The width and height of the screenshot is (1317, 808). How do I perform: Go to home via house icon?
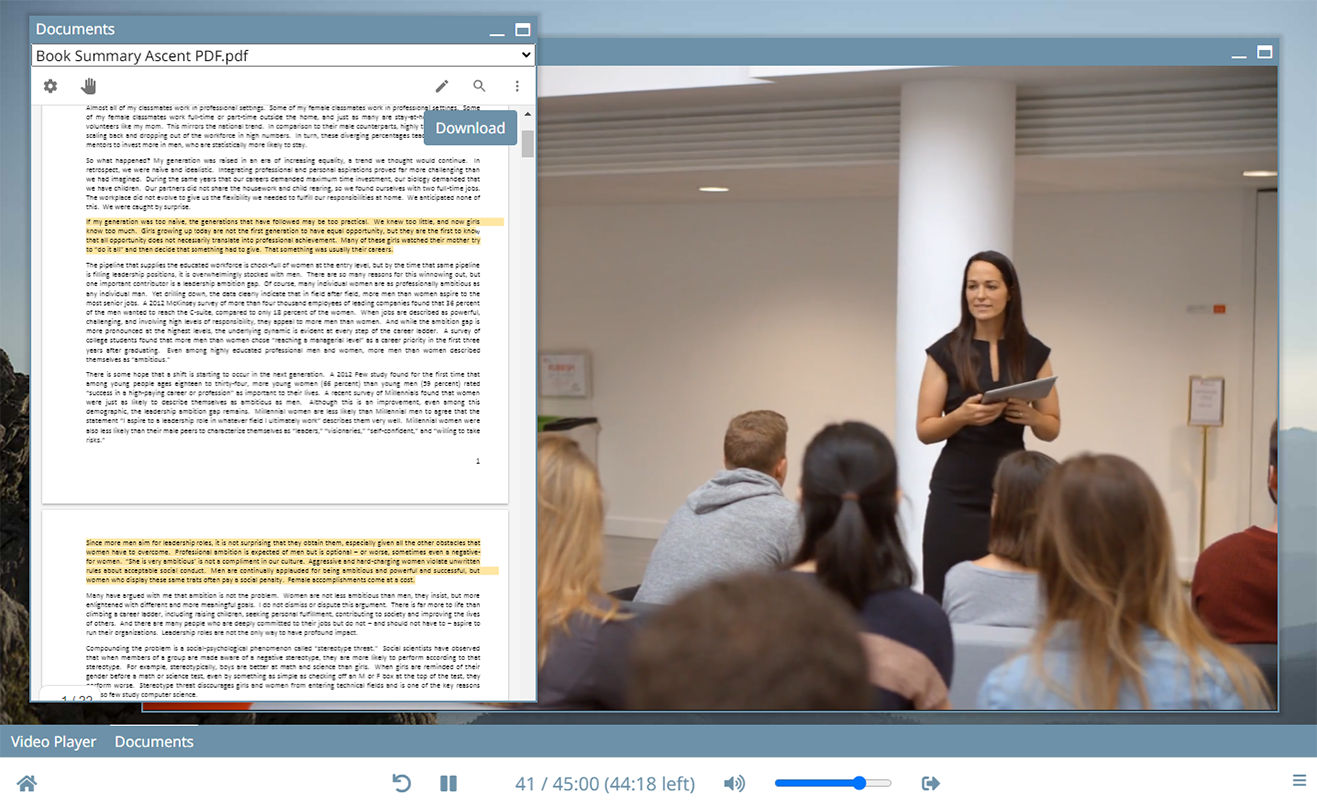point(27,783)
